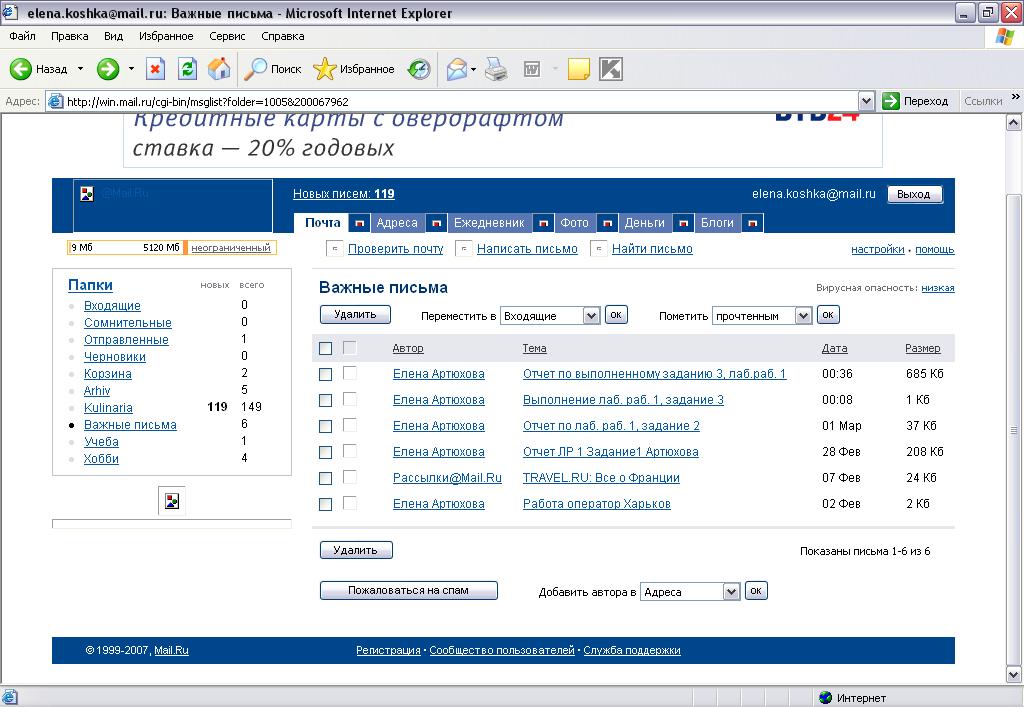Image resolution: width=1024 pixels, height=707 pixels.
Task: Open the Файл menu
Action: [x=22, y=36]
